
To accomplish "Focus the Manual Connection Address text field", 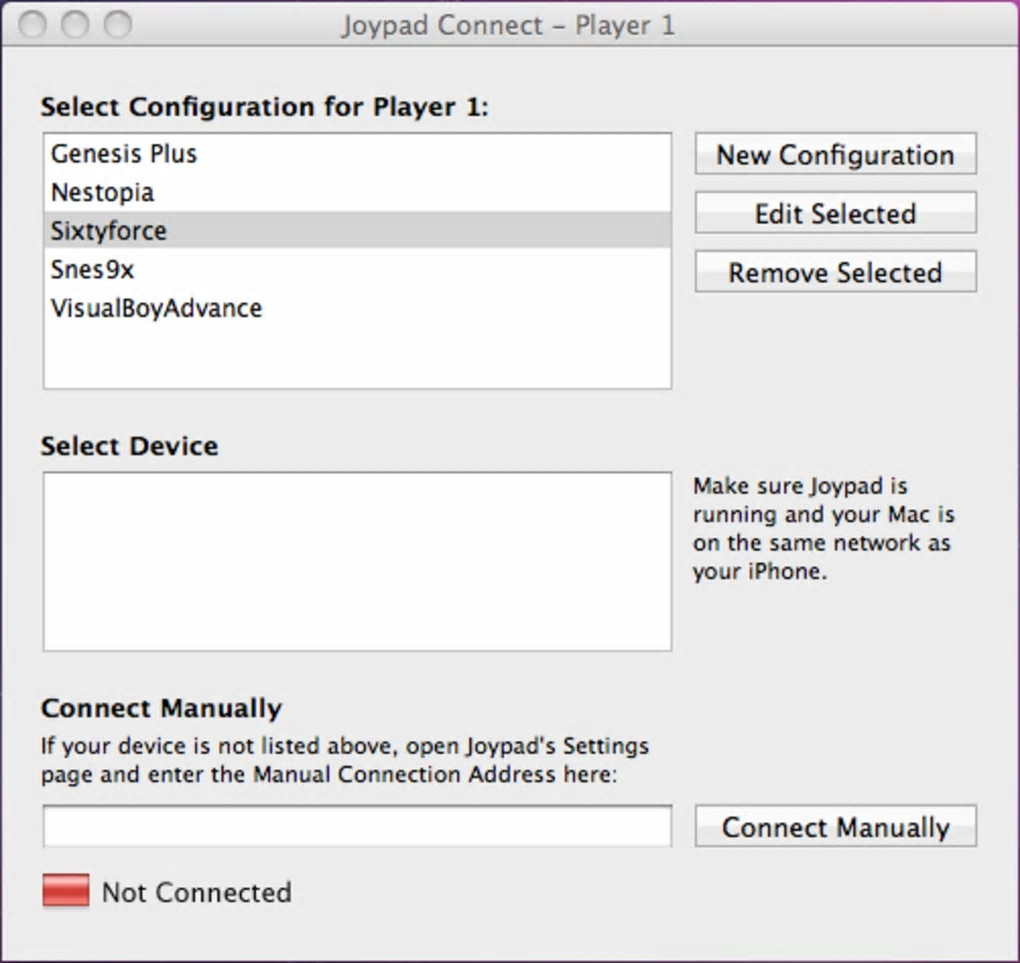I will [x=357, y=827].
